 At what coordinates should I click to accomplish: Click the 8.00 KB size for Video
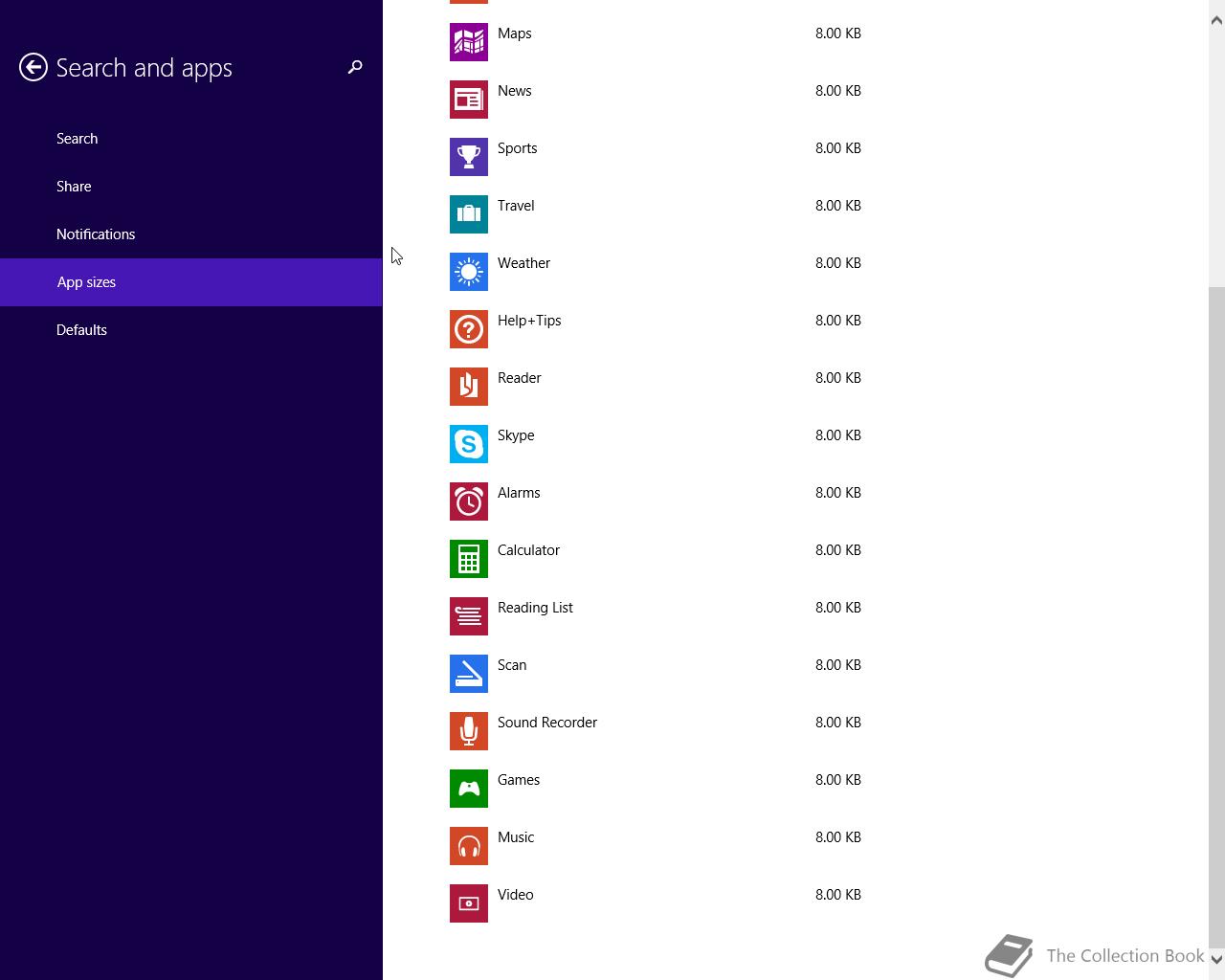click(838, 895)
